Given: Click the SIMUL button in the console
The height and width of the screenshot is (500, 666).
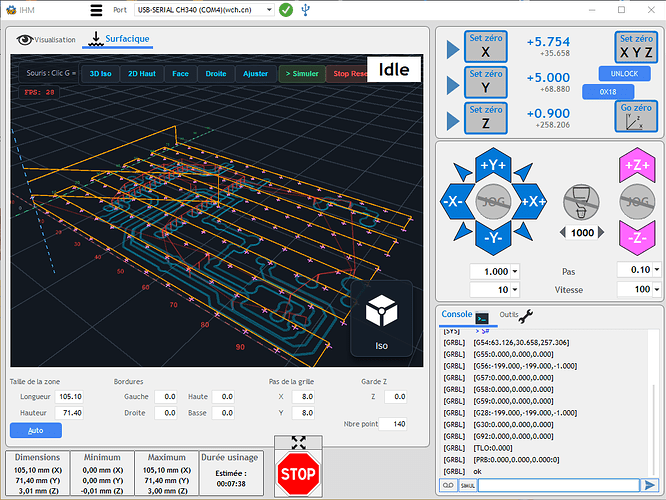Looking at the screenshot, I should coord(468,485).
